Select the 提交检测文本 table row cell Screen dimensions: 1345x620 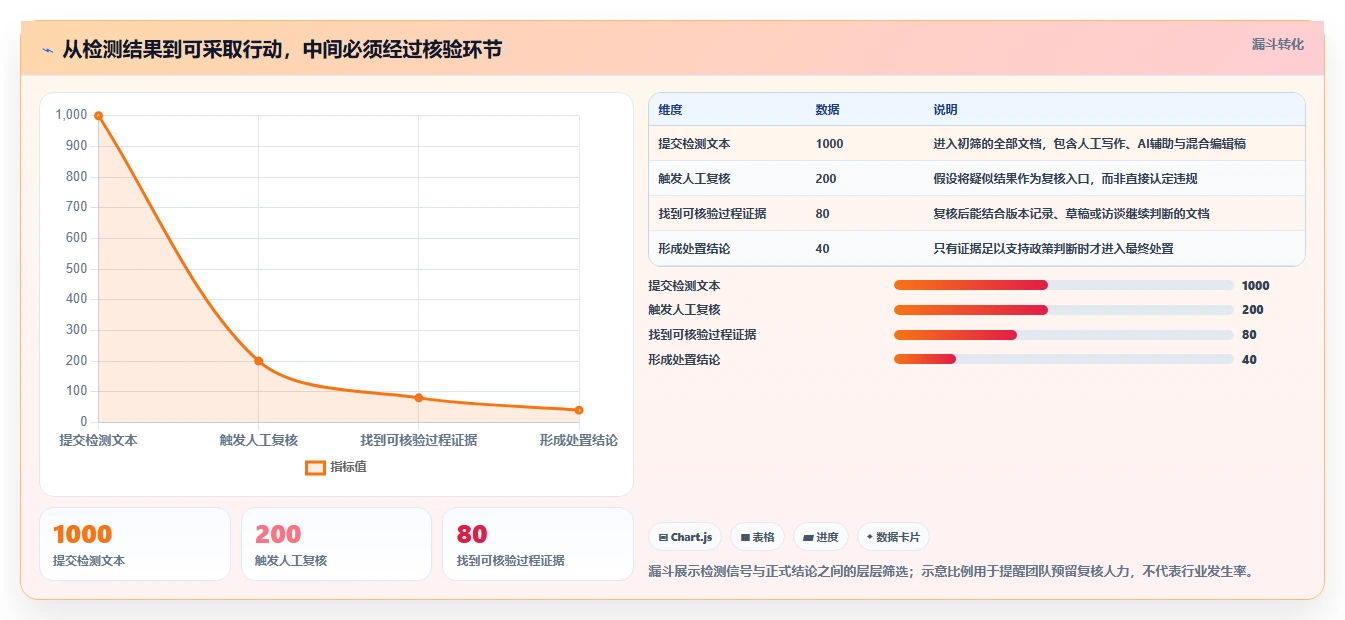694,144
